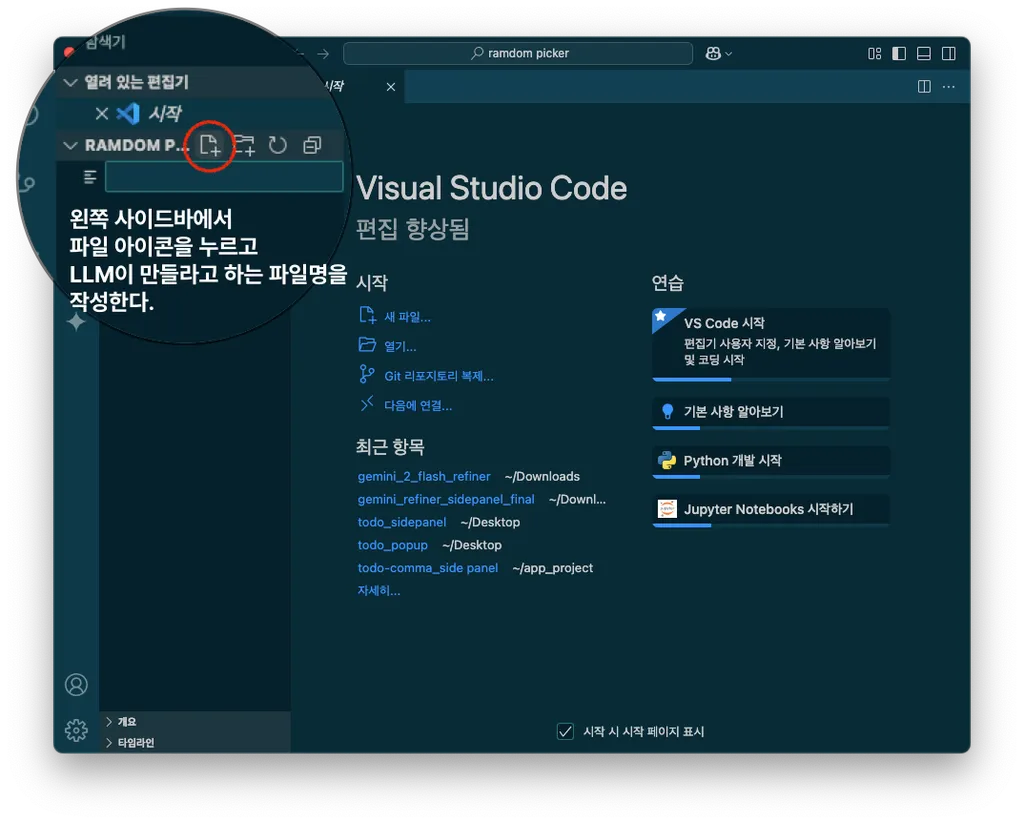Click the 최근 항목 heading

(390, 447)
